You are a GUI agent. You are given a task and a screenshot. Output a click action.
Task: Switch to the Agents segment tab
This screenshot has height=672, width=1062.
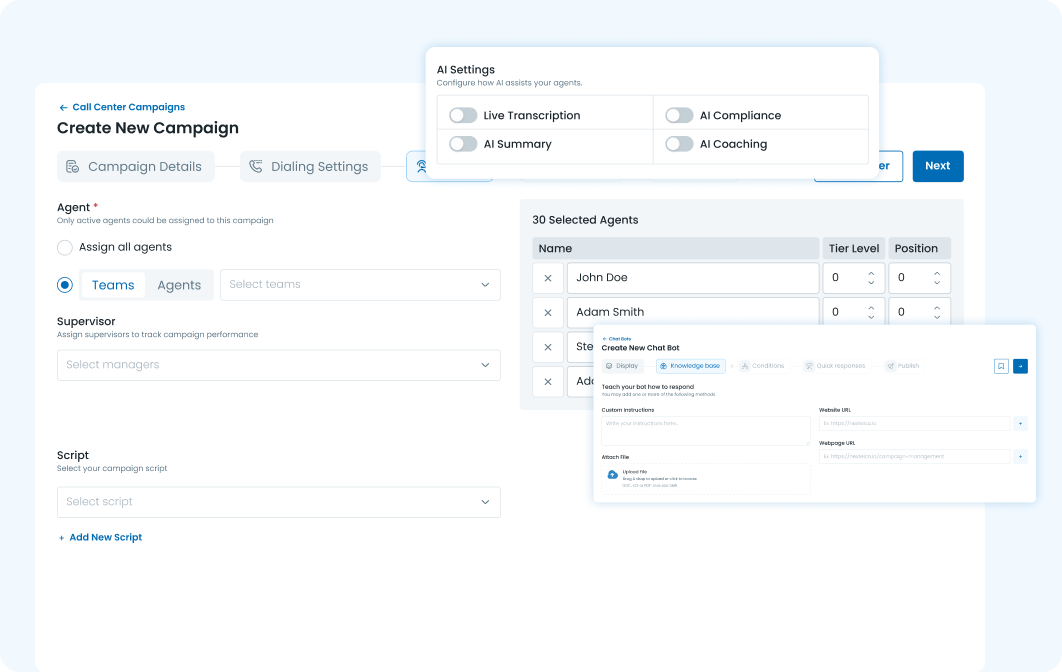(x=179, y=285)
